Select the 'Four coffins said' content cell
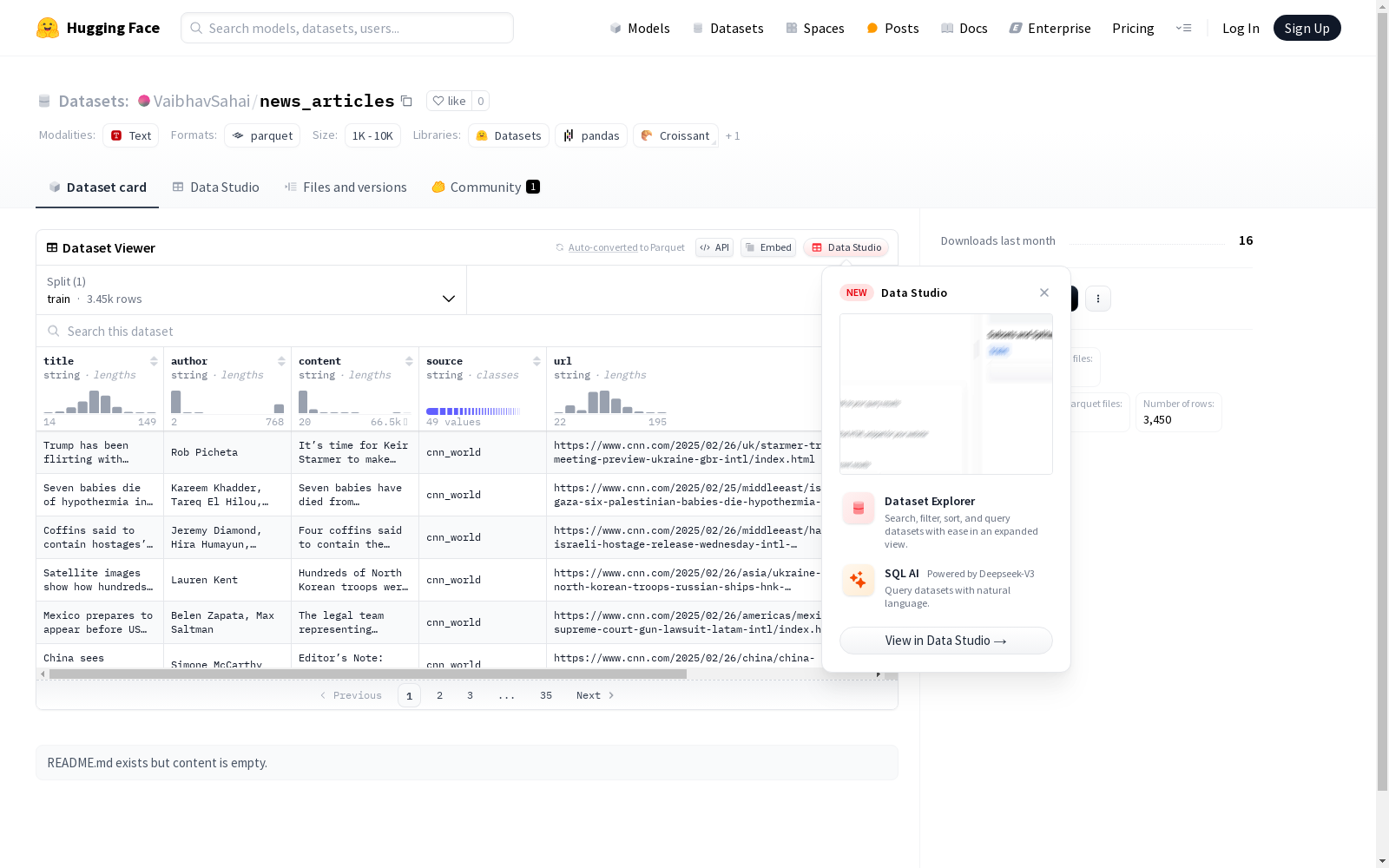Image resolution: width=1389 pixels, height=868 pixels. coord(355,537)
